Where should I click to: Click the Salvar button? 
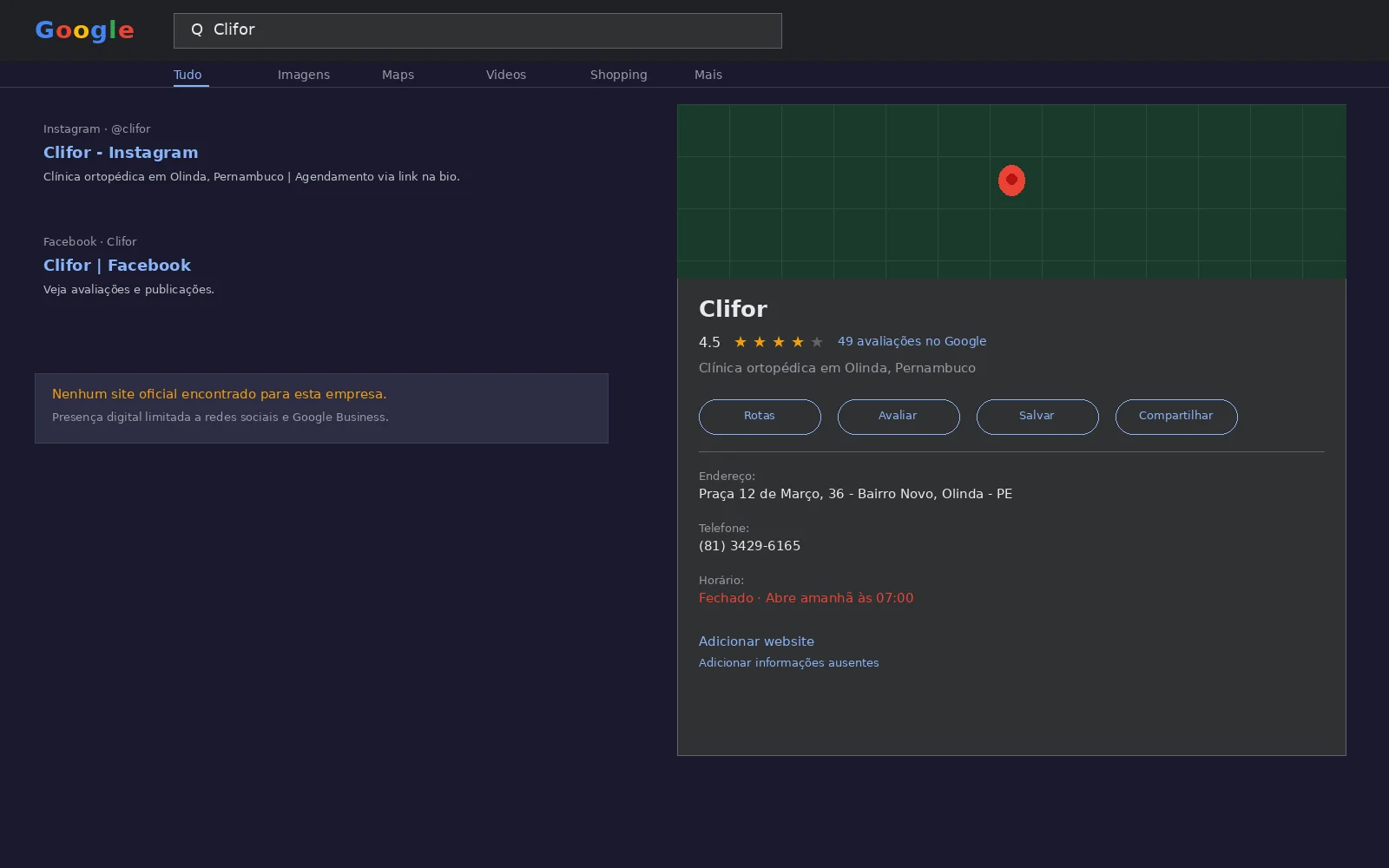(x=1037, y=417)
